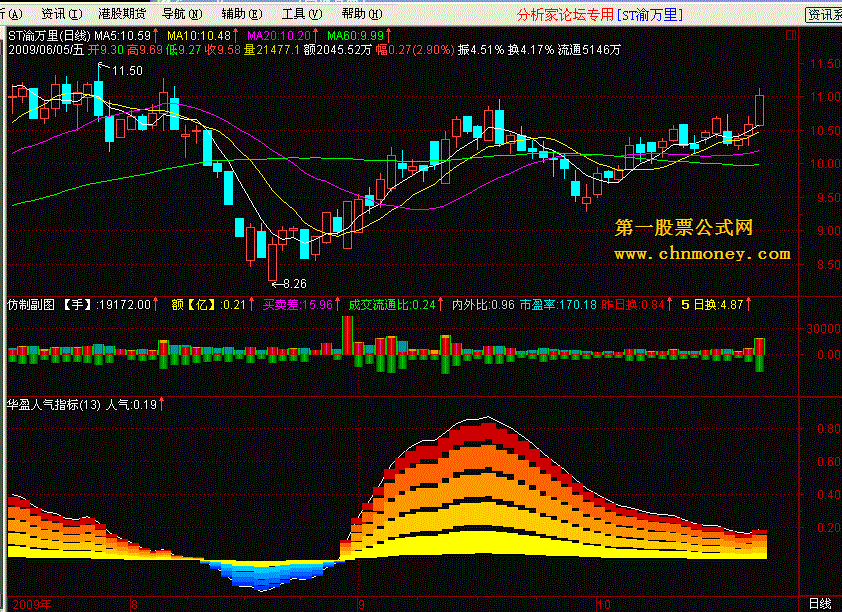Select the MA60:9.99 indicator label
The height and width of the screenshot is (612, 842).
coord(355,36)
